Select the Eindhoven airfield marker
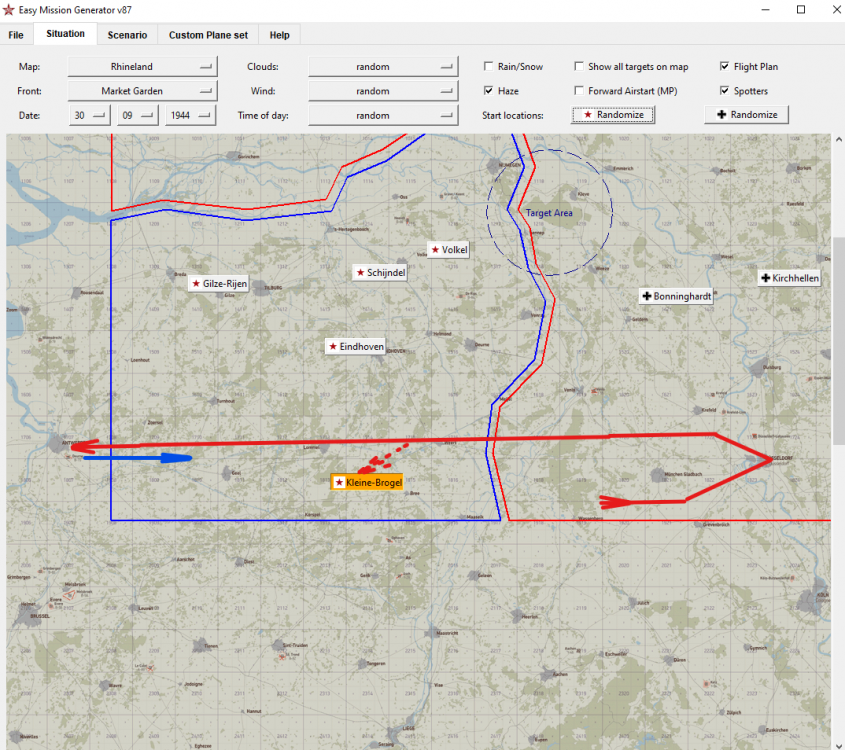 pyautogui.click(x=356, y=346)
